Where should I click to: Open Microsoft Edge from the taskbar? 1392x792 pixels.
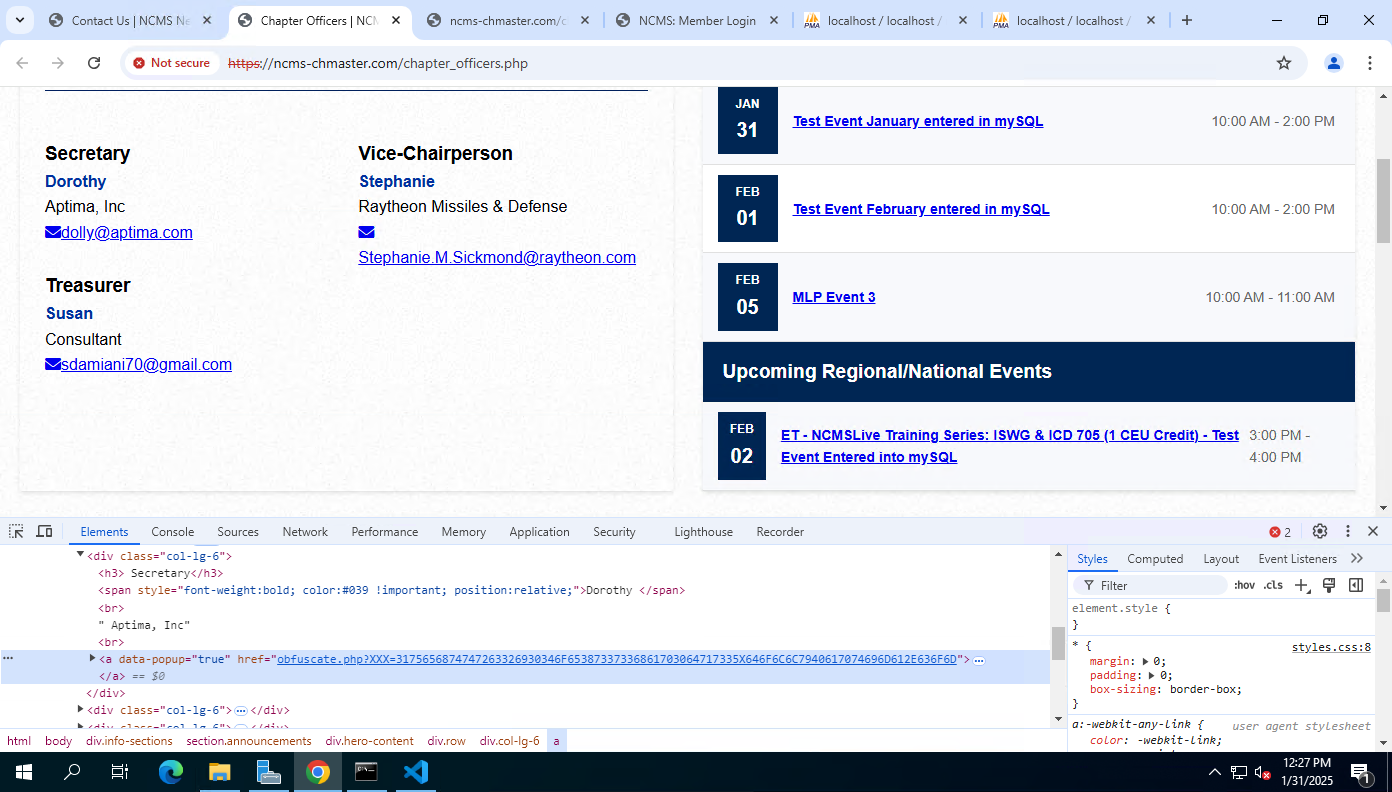pyautogui.click(x=171, y=772)
